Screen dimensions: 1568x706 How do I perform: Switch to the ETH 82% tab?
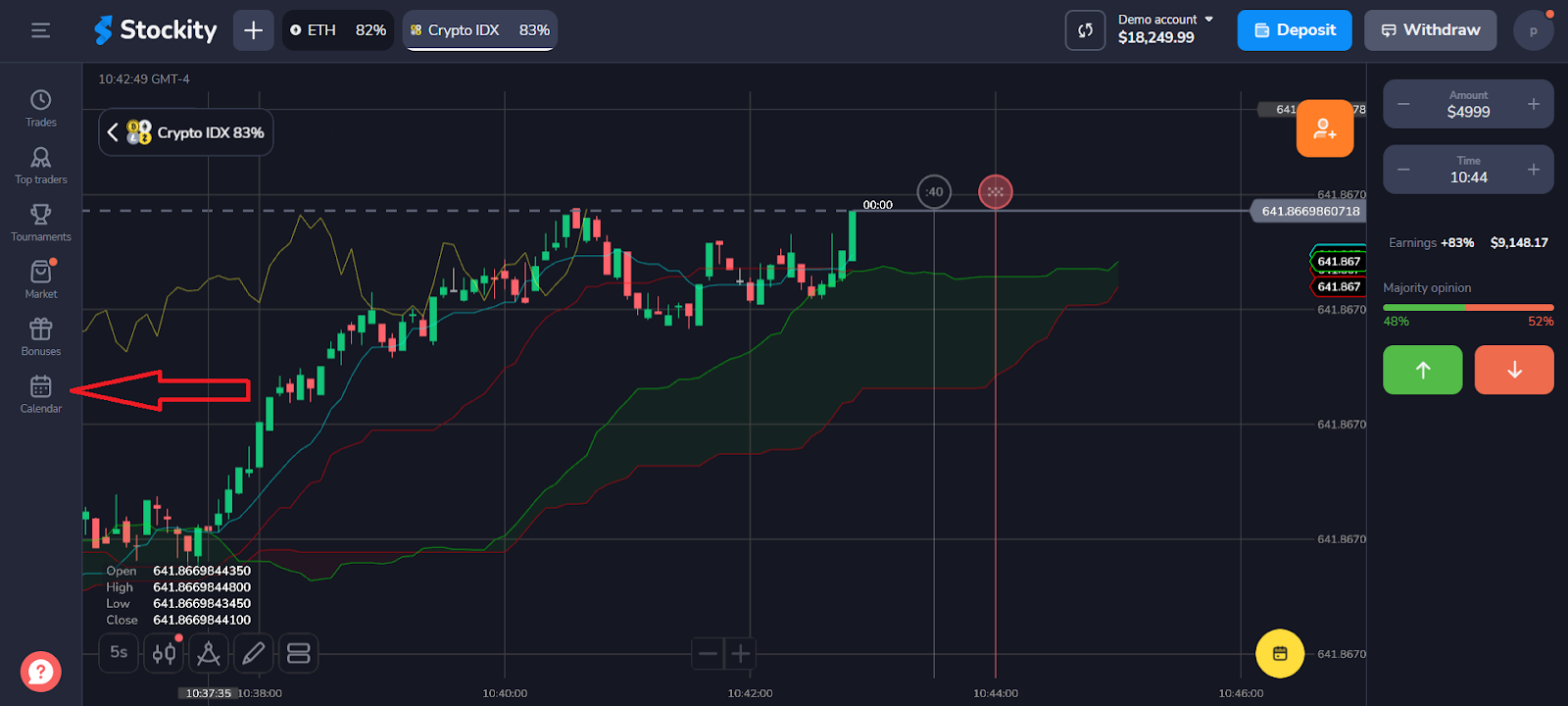pyautogui.click(x=338, y=30)
